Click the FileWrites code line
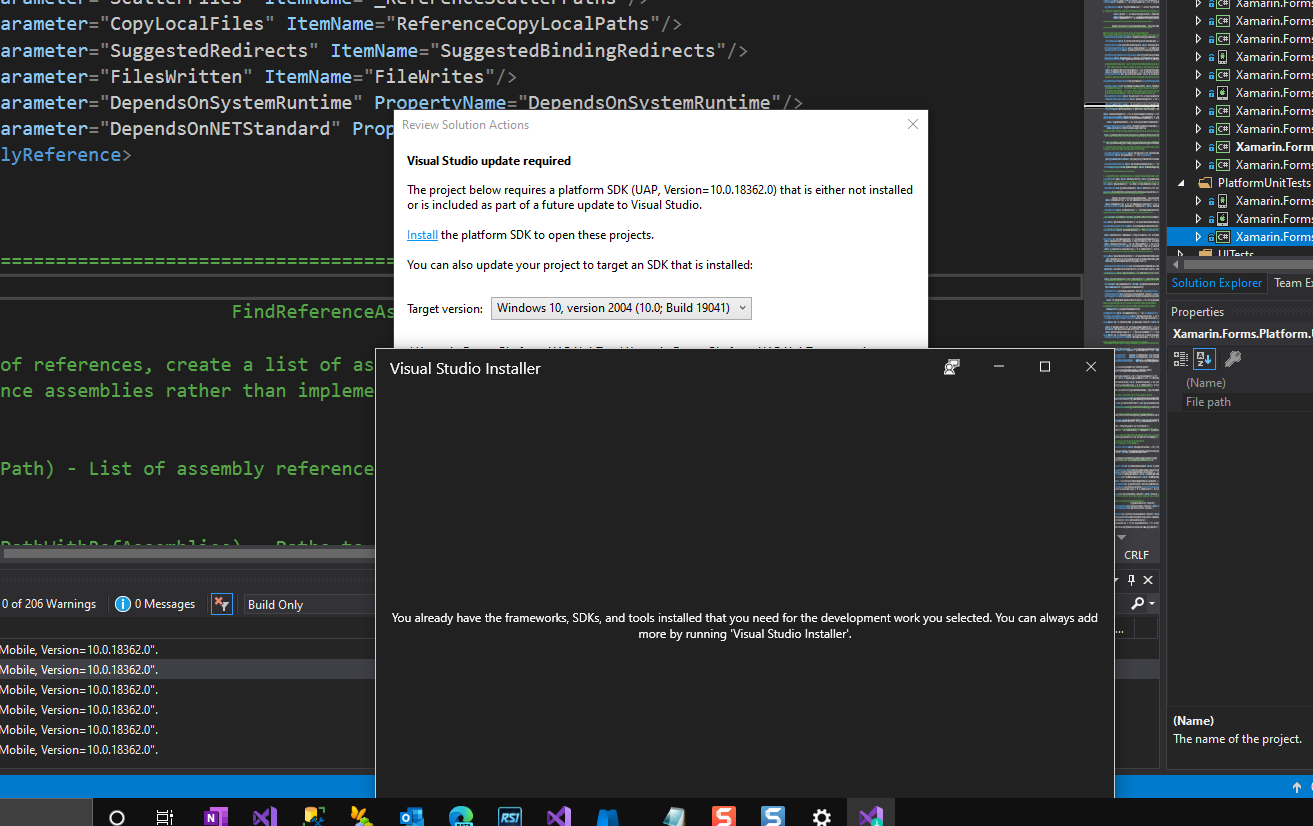The image size is (1313, 826). point(258,76)
